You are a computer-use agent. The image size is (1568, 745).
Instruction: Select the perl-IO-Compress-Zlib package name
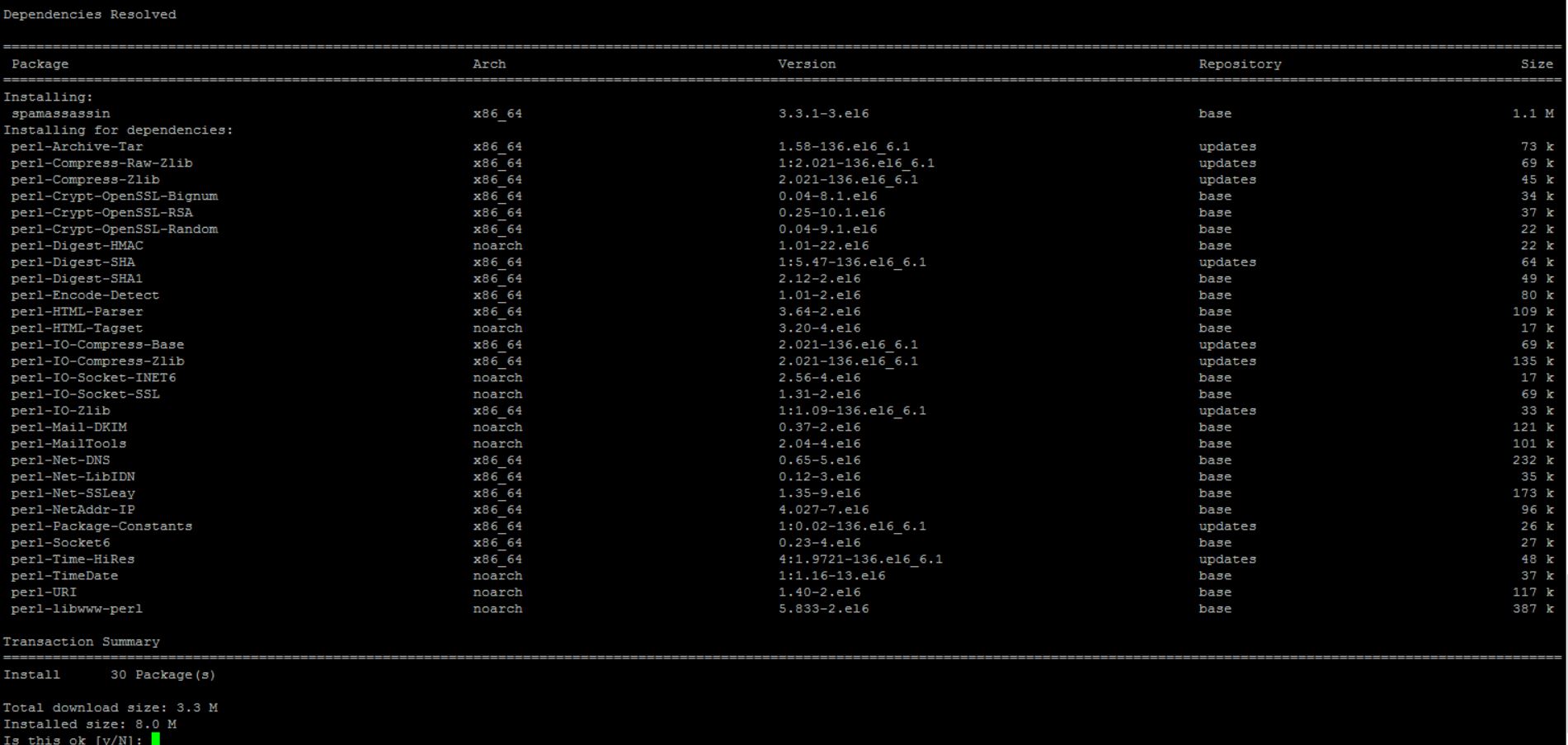[x=98, y=361]
